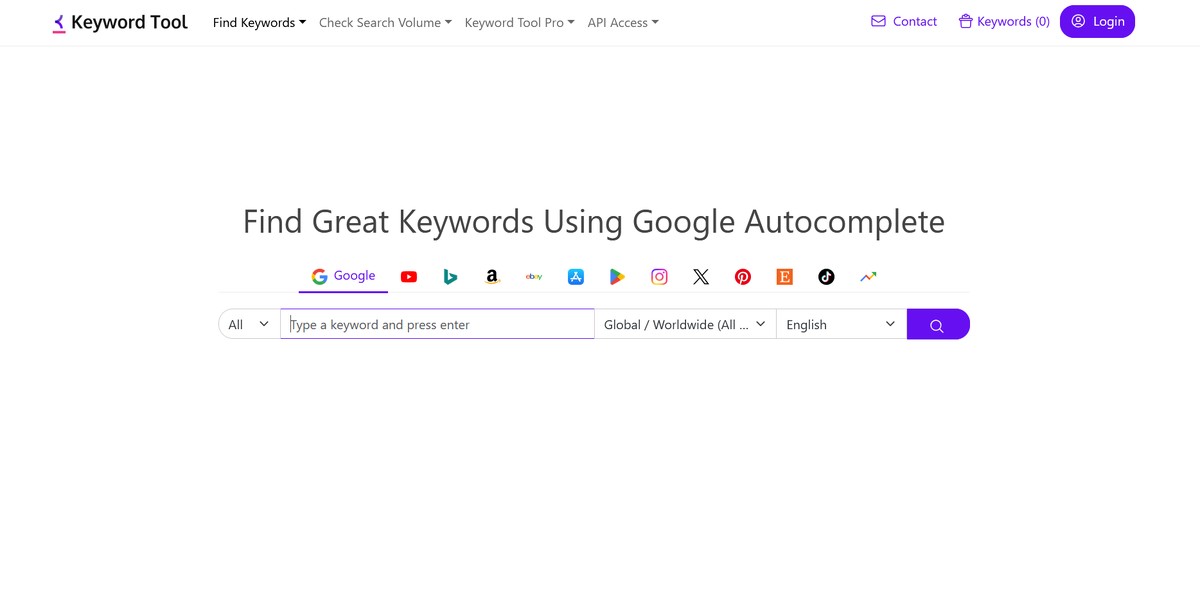Click the Login button
The width and height of the screenshot is (1200, 614).
[1097, 21]
